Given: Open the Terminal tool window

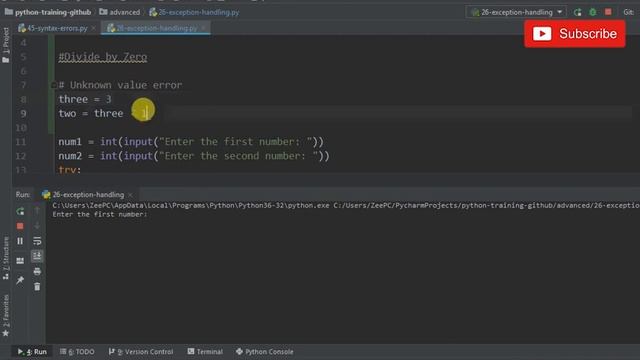Looking at the screenshot, I should click(x=205, y=351).
